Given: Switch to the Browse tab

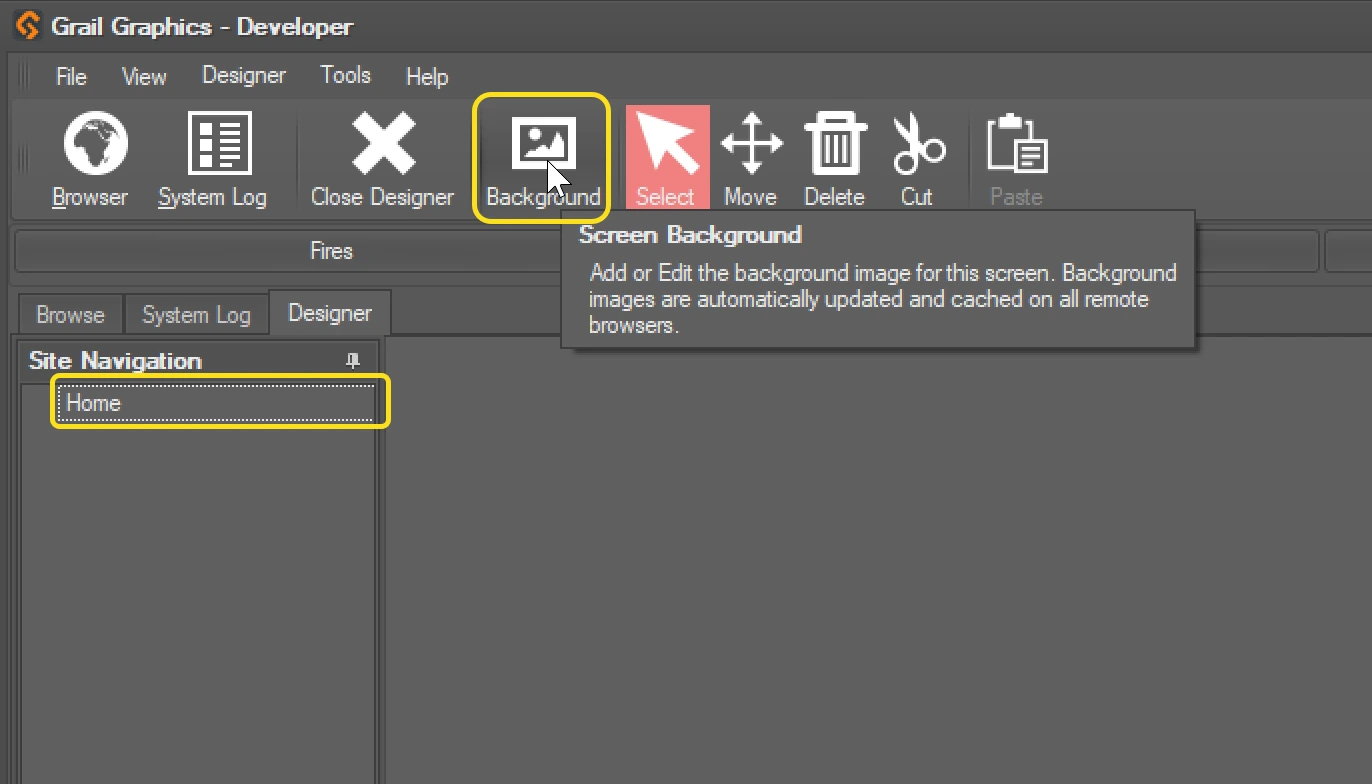Looking at the screenshot, I should coord(70,315).
